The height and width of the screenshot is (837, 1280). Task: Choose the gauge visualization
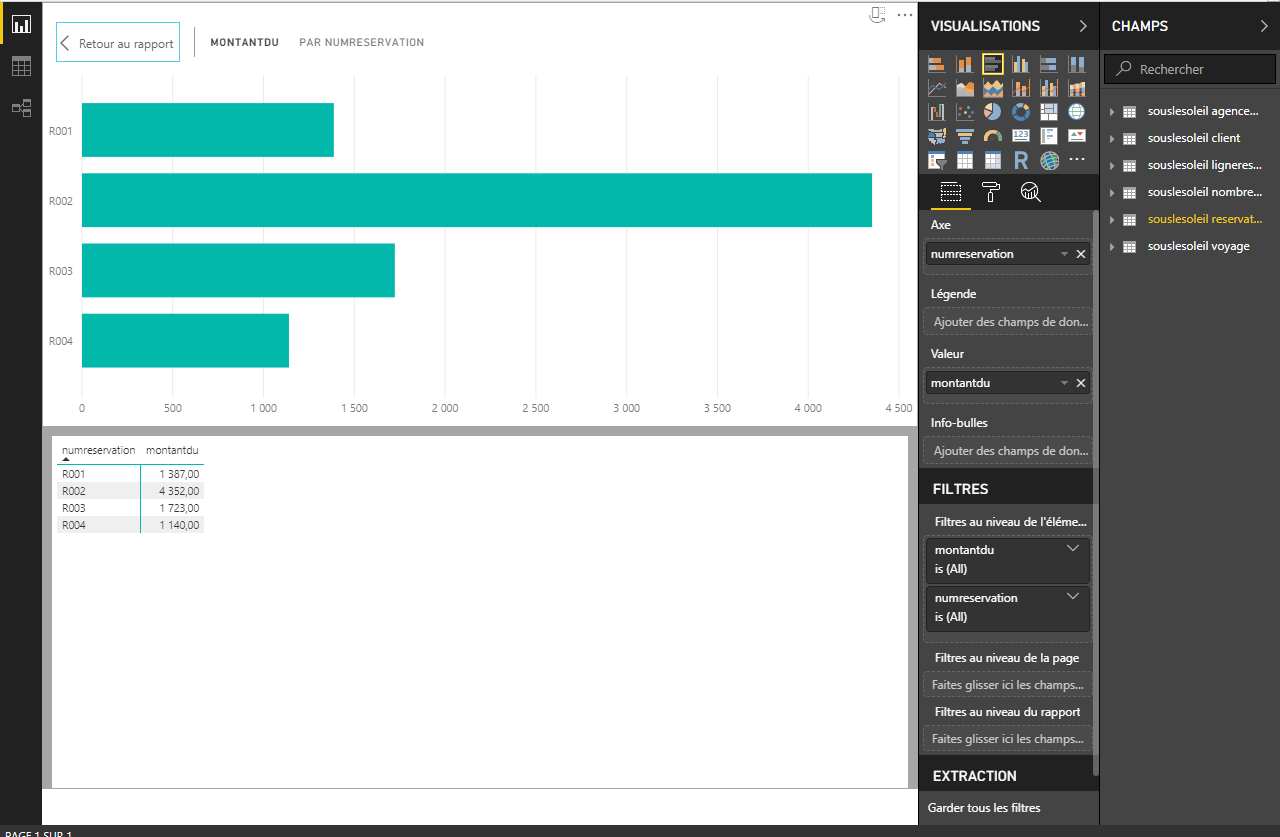(x=993, y=136)
